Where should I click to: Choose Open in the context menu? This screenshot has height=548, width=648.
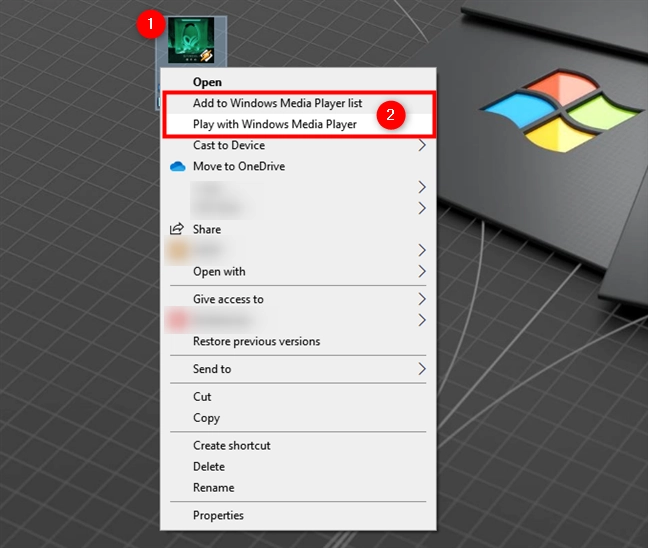coord(298,82)
